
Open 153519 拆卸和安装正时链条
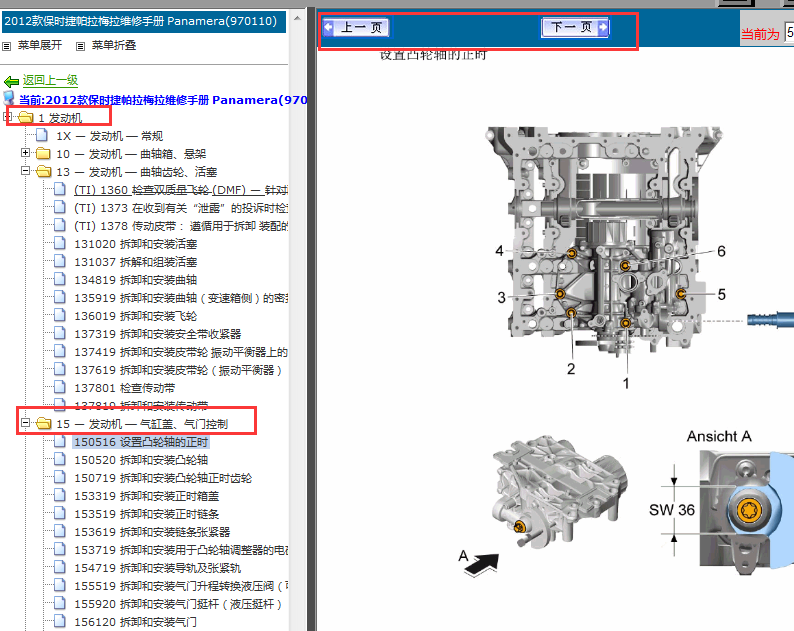(x=146, y=514)
